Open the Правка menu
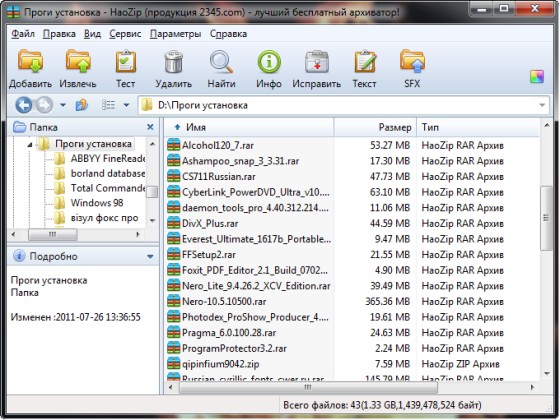This screenshot has width=560, height=420. tap(59, 34)
